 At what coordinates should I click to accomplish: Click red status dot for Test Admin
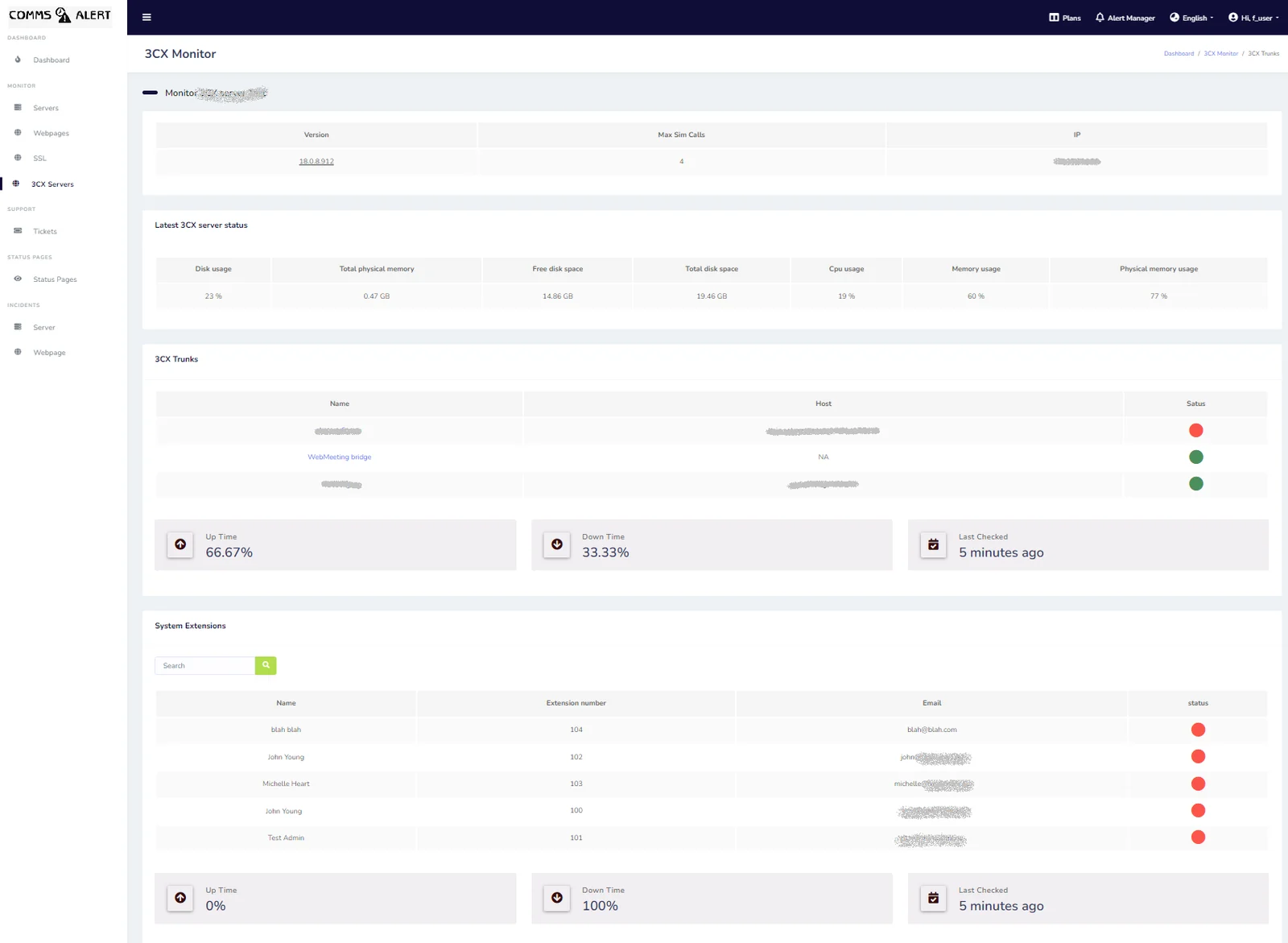click(x=1198, y=838)
